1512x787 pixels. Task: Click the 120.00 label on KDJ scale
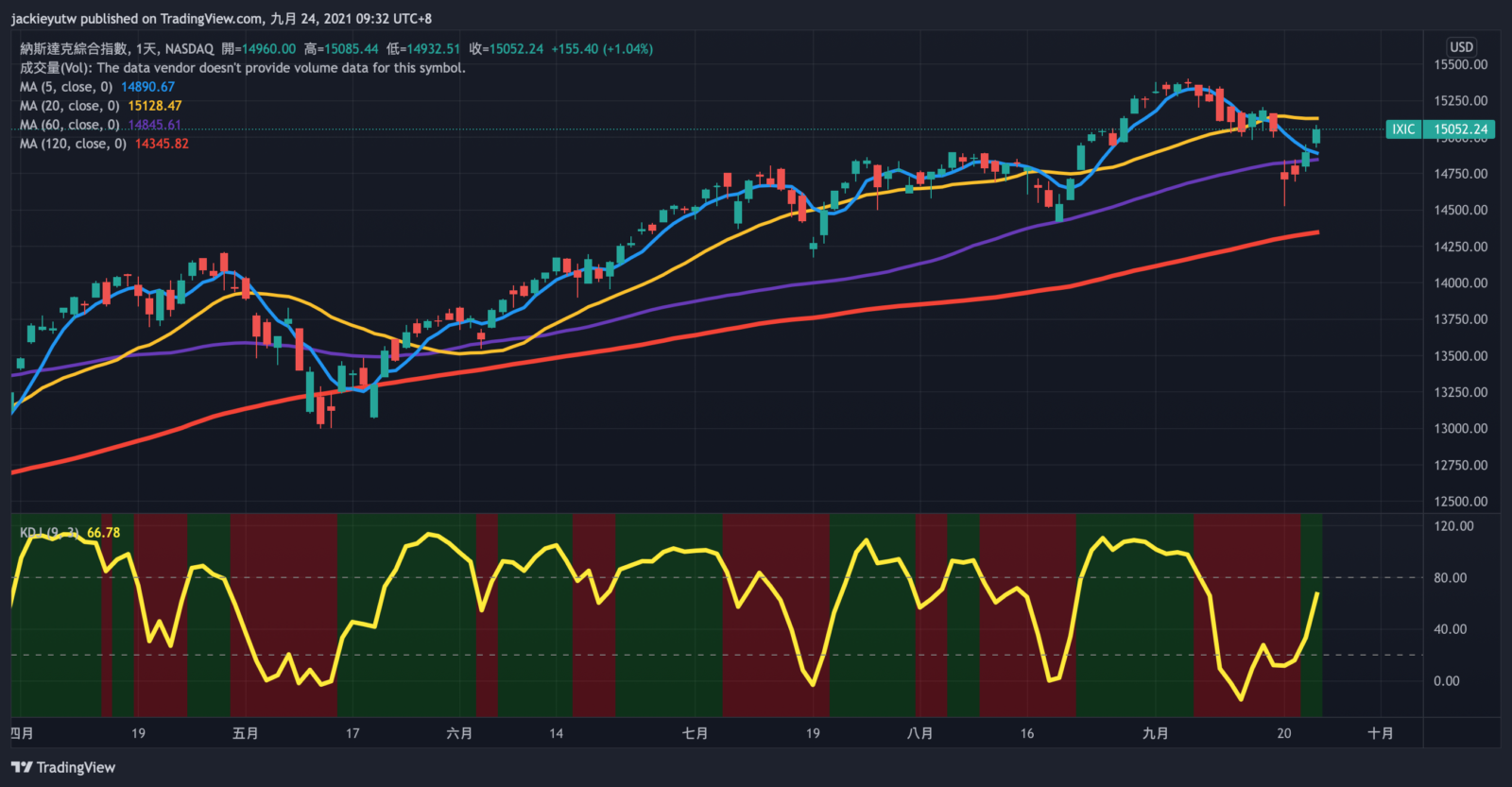[1453, 526]
